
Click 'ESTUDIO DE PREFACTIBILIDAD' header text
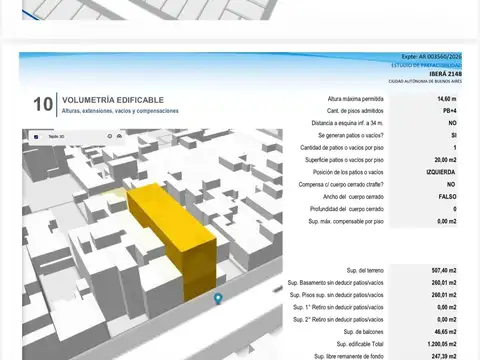[x=426, y=65]
